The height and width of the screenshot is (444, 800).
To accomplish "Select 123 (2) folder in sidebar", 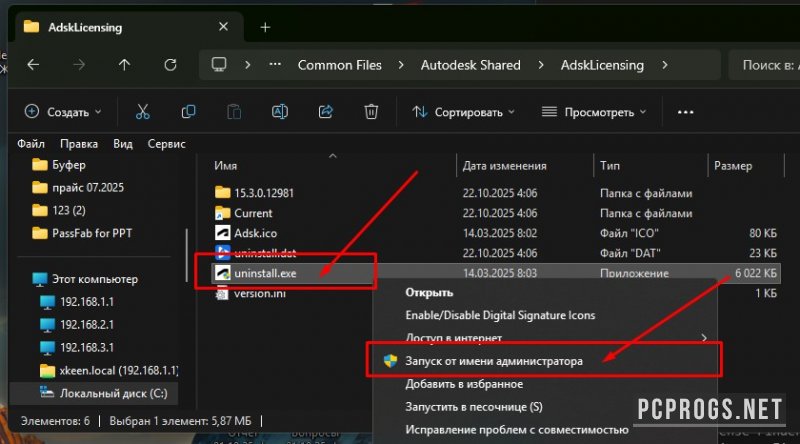I will coord(68,210).
